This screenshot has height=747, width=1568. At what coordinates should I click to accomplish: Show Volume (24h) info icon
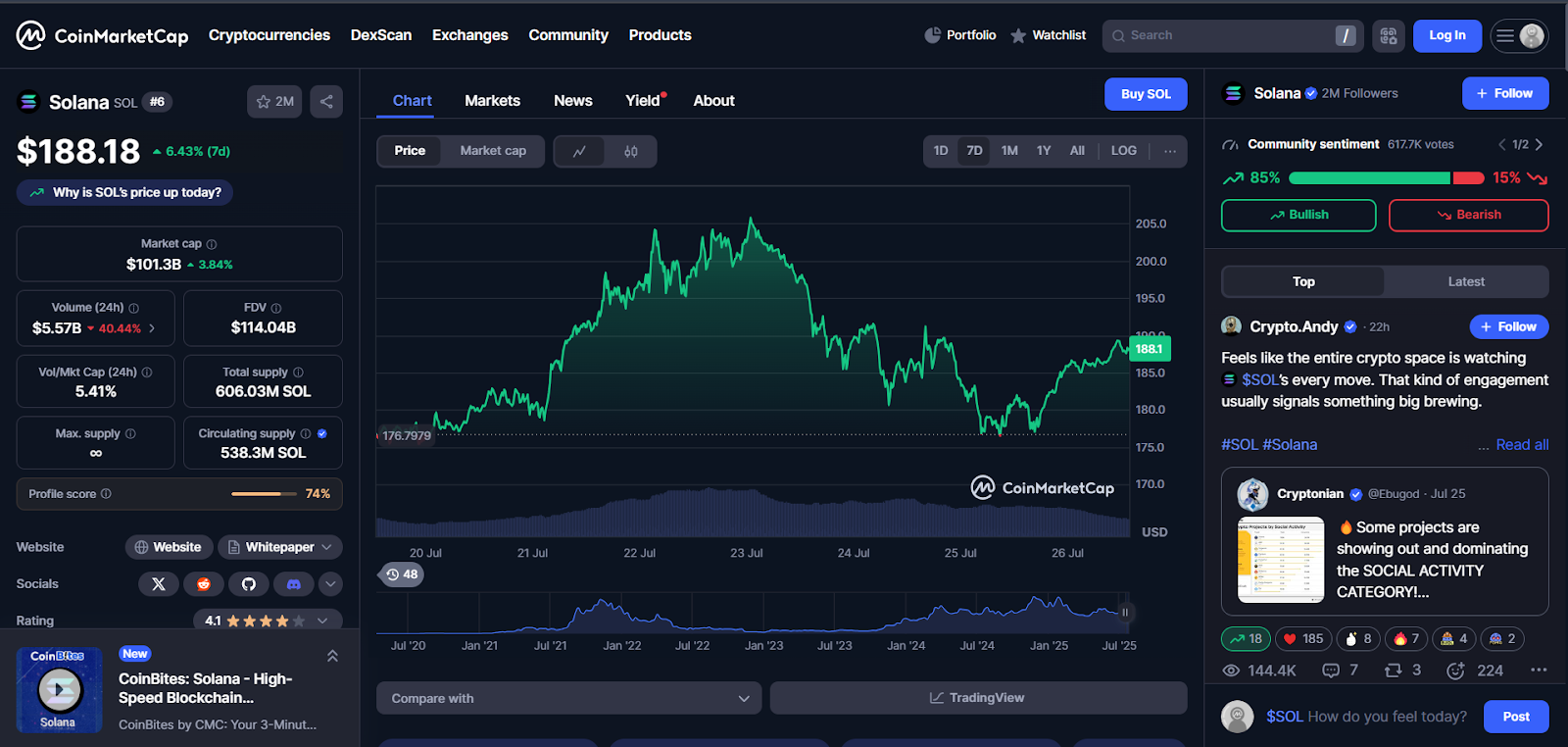tap(134, 308)
